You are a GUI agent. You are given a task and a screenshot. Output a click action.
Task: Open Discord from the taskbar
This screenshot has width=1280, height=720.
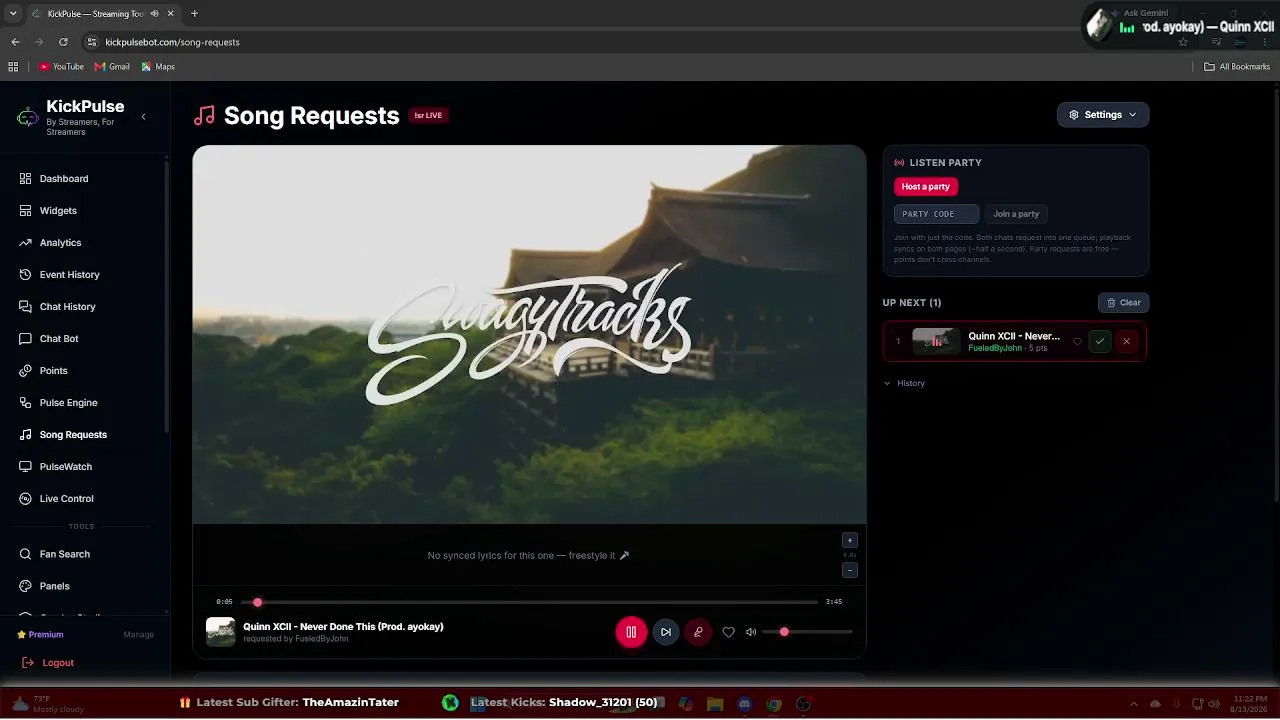pyautogui.click(x=744, y=704)
